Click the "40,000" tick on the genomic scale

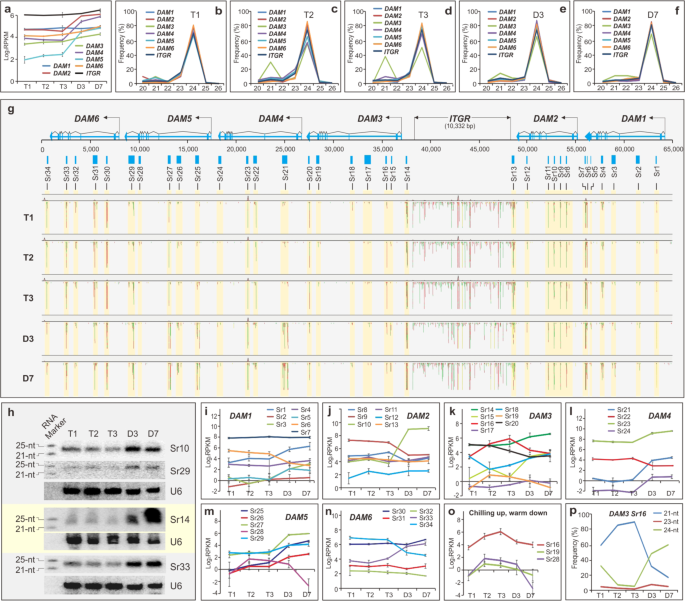[x=430, y=149]
